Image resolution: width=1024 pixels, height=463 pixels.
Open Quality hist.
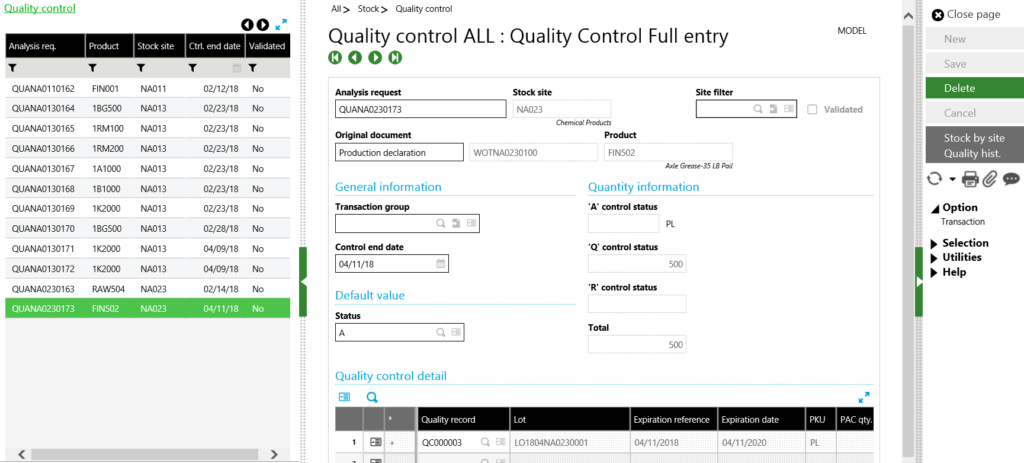tap(972, 154)
